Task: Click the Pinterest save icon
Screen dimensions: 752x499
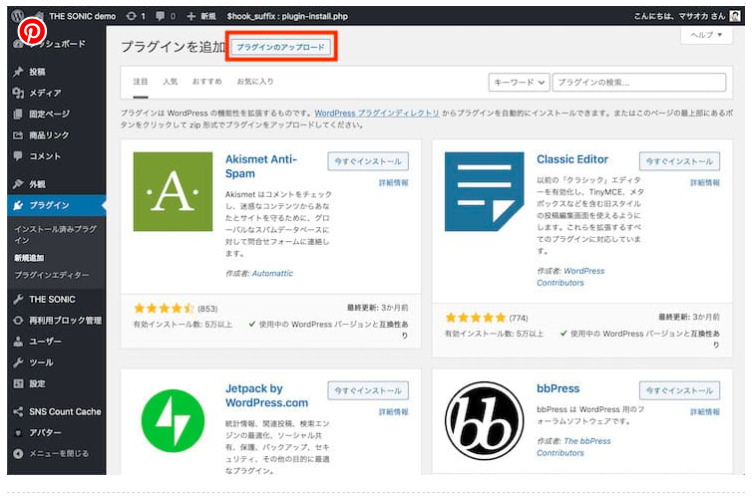Action: [x=32, y=30]
